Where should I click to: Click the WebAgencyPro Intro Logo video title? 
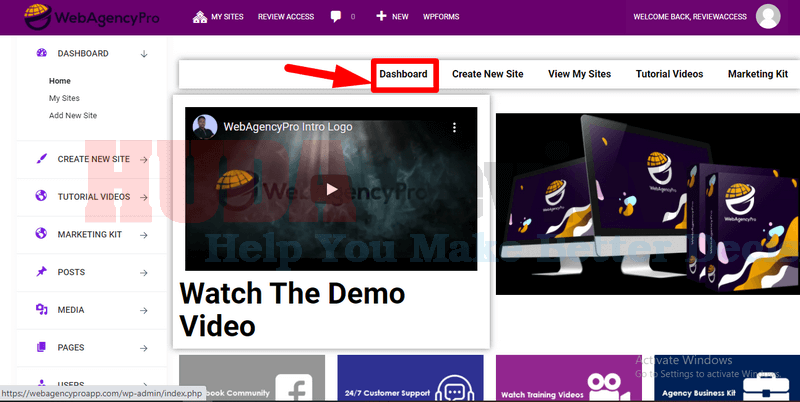[x=288, y=127]
